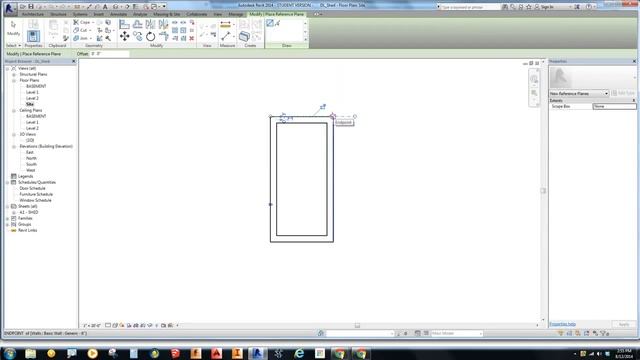Click the Save icon in the quick access toolbar
The image size is (640, 360).
pos(31,7)
